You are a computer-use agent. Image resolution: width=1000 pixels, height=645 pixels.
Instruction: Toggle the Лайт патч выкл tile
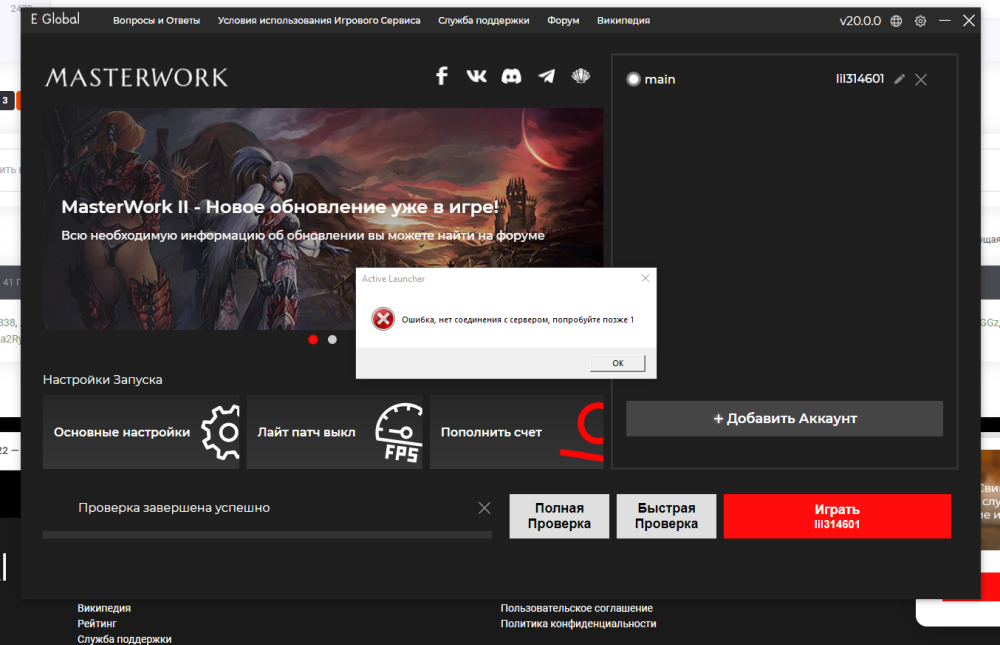[337, 432]
